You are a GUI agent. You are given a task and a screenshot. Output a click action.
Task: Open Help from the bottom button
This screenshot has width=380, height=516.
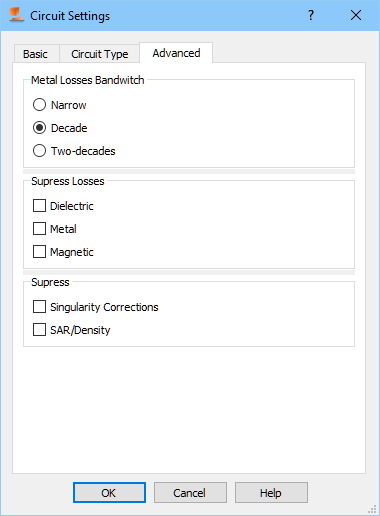pos(271,493)
